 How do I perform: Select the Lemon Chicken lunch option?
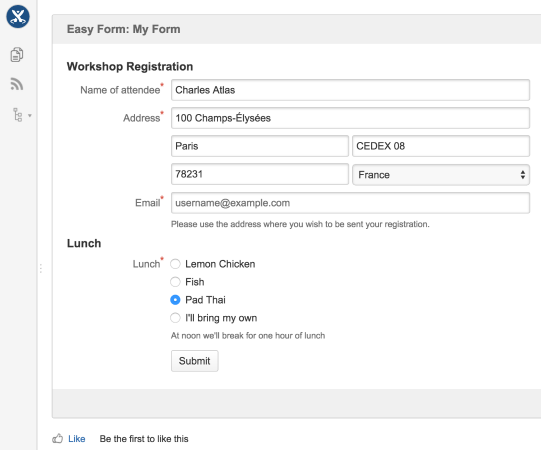click(175, 264)
